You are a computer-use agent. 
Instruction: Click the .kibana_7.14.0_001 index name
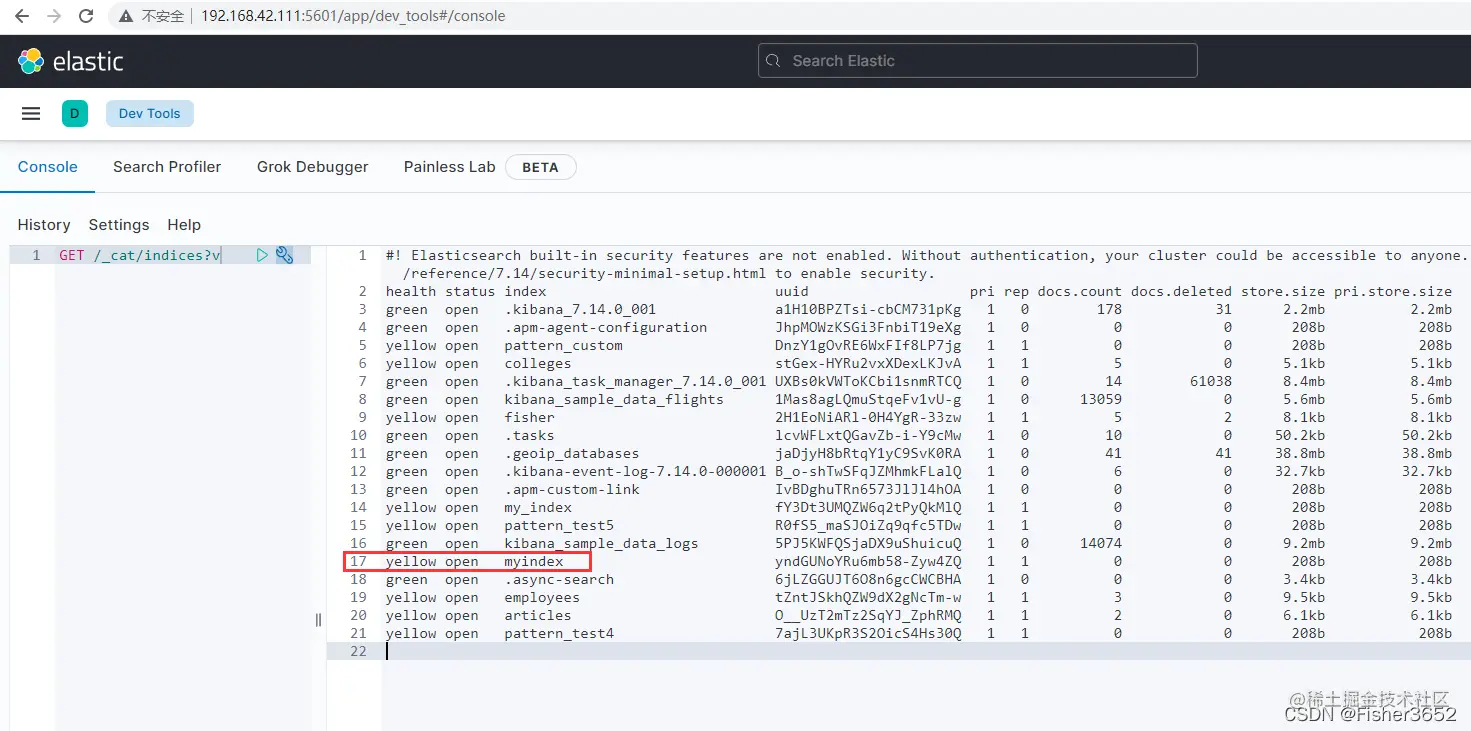point(581,309)
